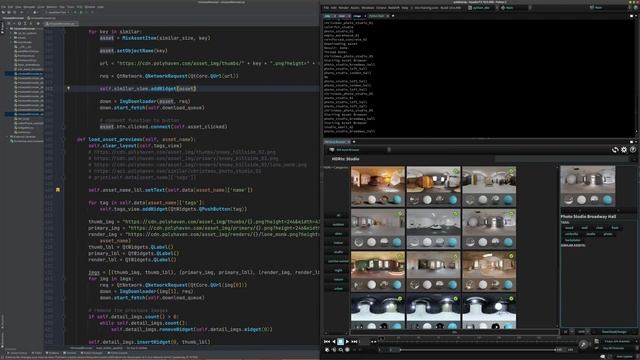Filter HDRIs by 'nature' category

(x=338, y=279)
